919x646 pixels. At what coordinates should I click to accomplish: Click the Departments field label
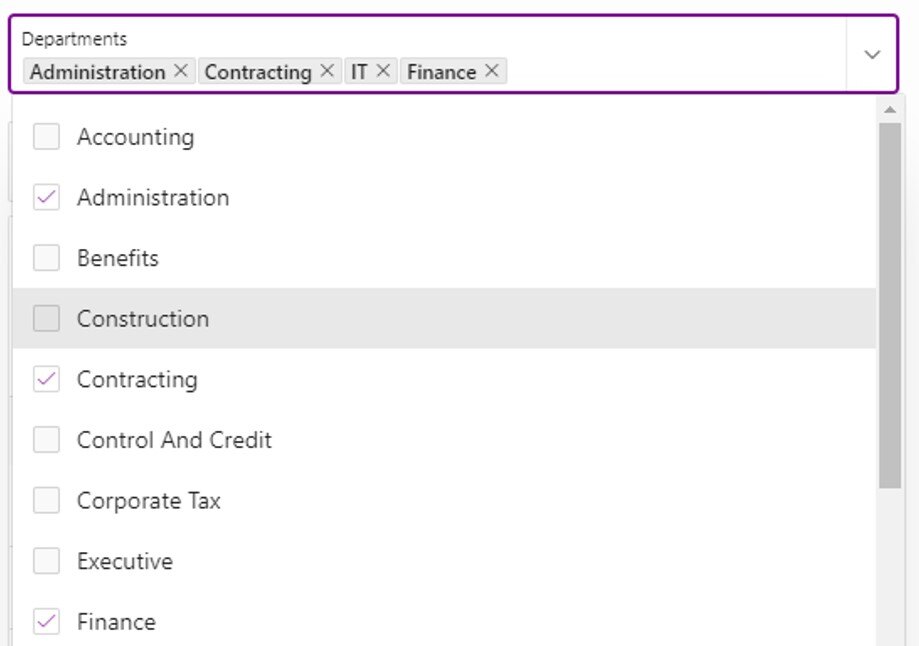[74, 39]
